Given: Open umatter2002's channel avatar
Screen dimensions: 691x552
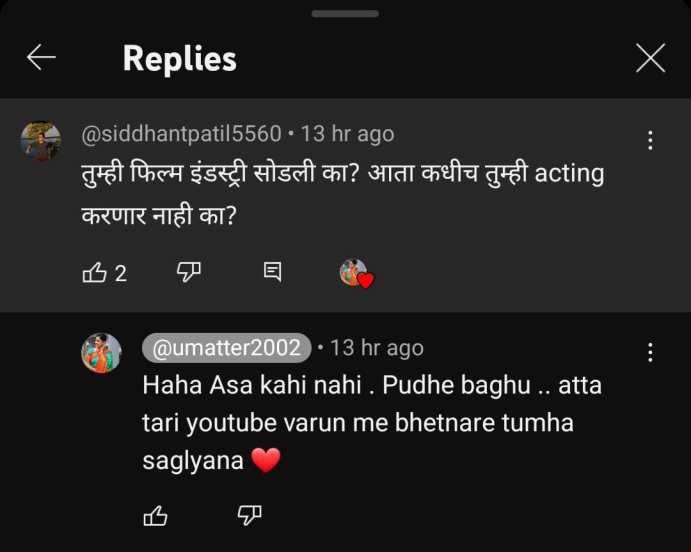Looking at the screenshot, I should pyautogui.click(x=101, y=353).
